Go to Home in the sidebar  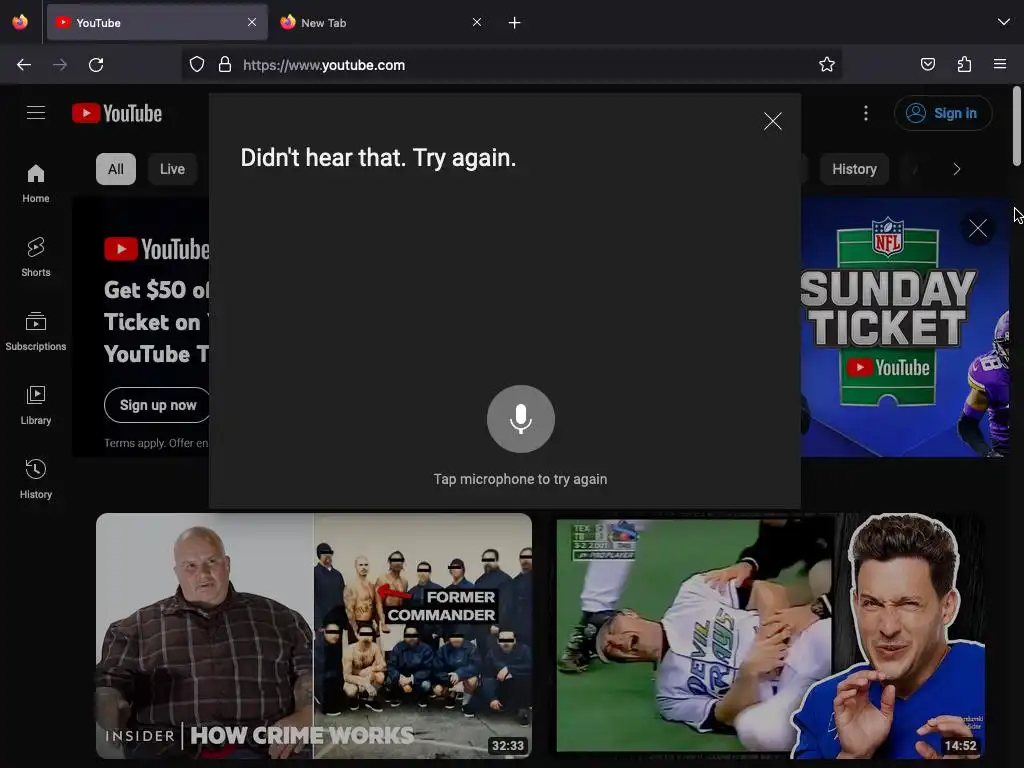(36, 183)
